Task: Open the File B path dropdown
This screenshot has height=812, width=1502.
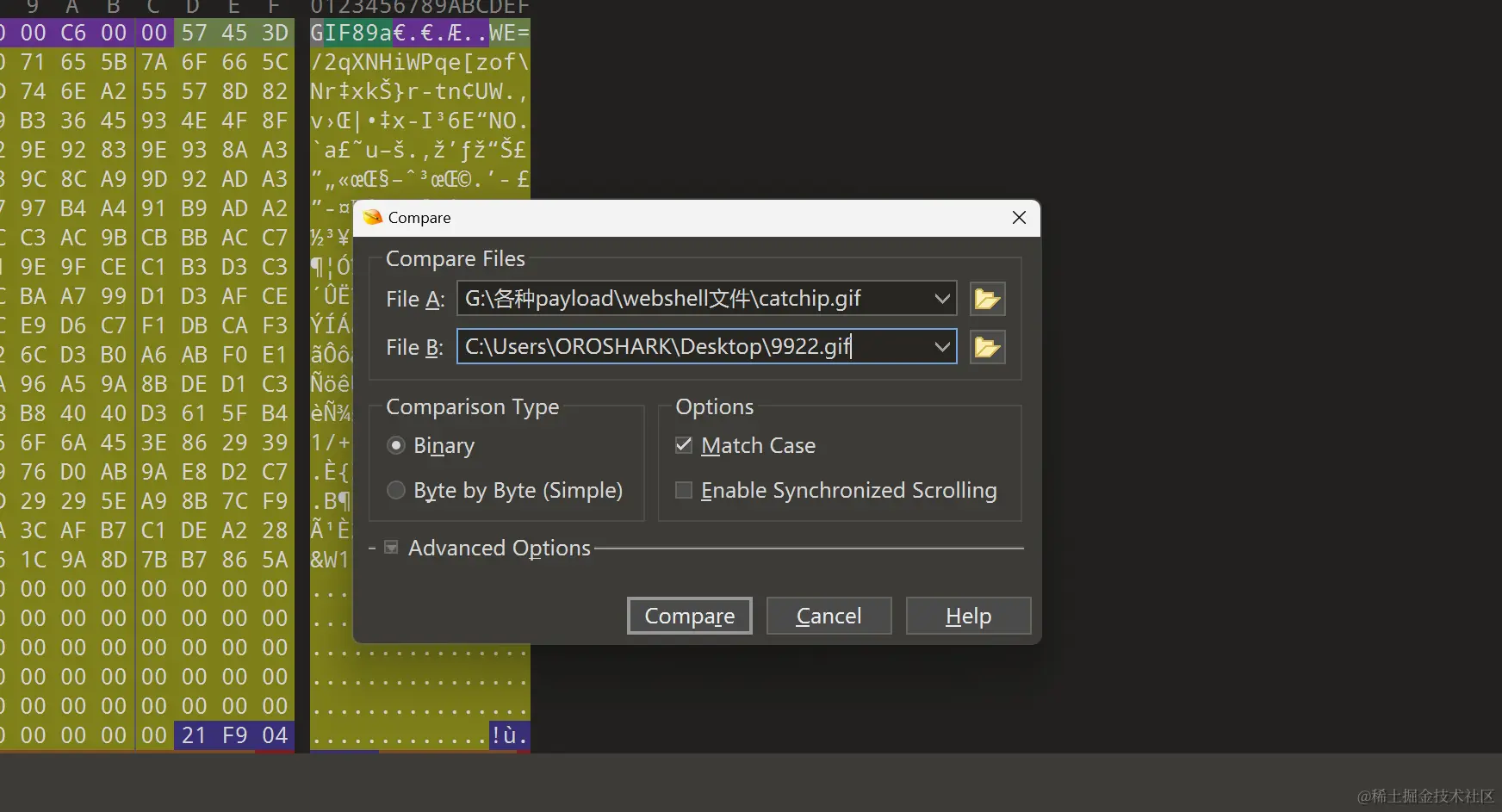Action: coord(942,347)
